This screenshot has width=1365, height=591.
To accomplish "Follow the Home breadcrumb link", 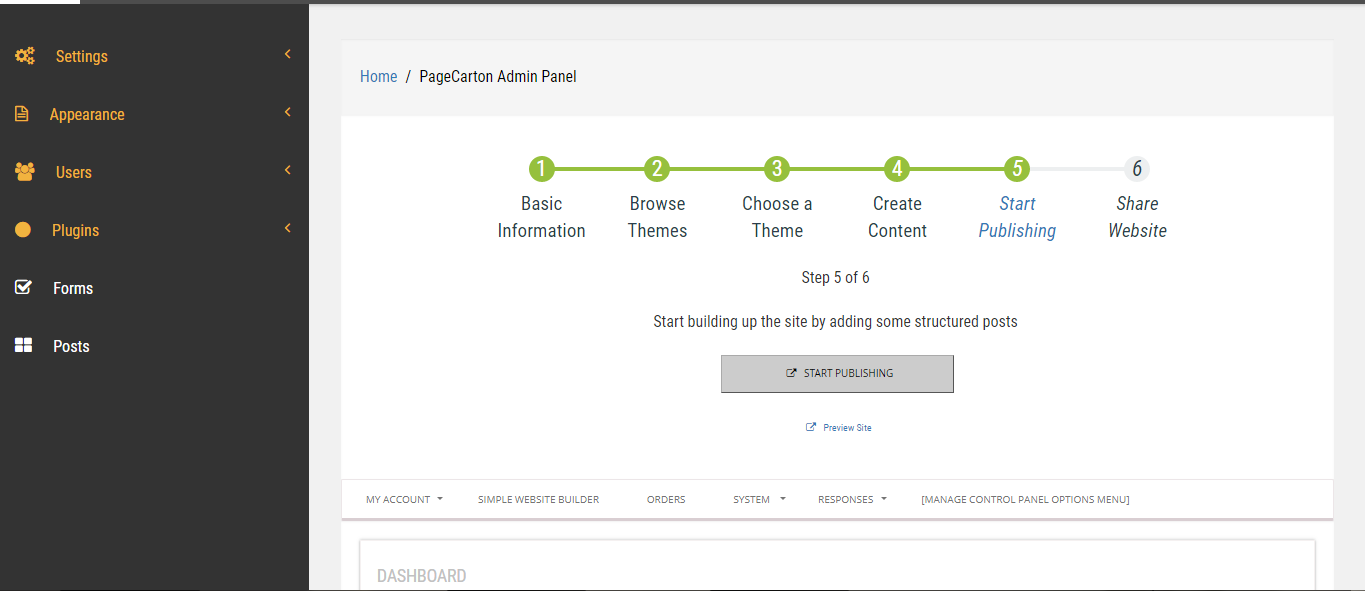I will (379, 77).
